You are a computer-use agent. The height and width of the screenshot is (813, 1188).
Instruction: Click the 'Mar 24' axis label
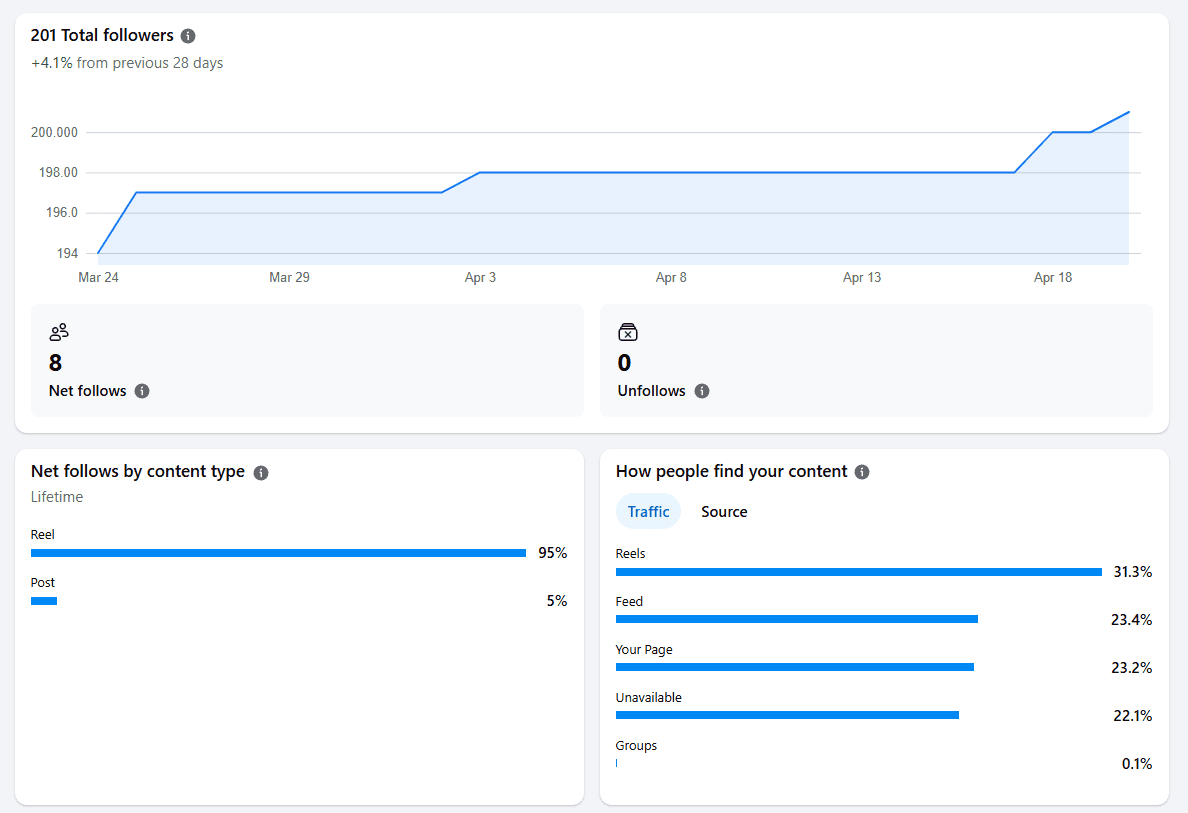pos(98,277)
